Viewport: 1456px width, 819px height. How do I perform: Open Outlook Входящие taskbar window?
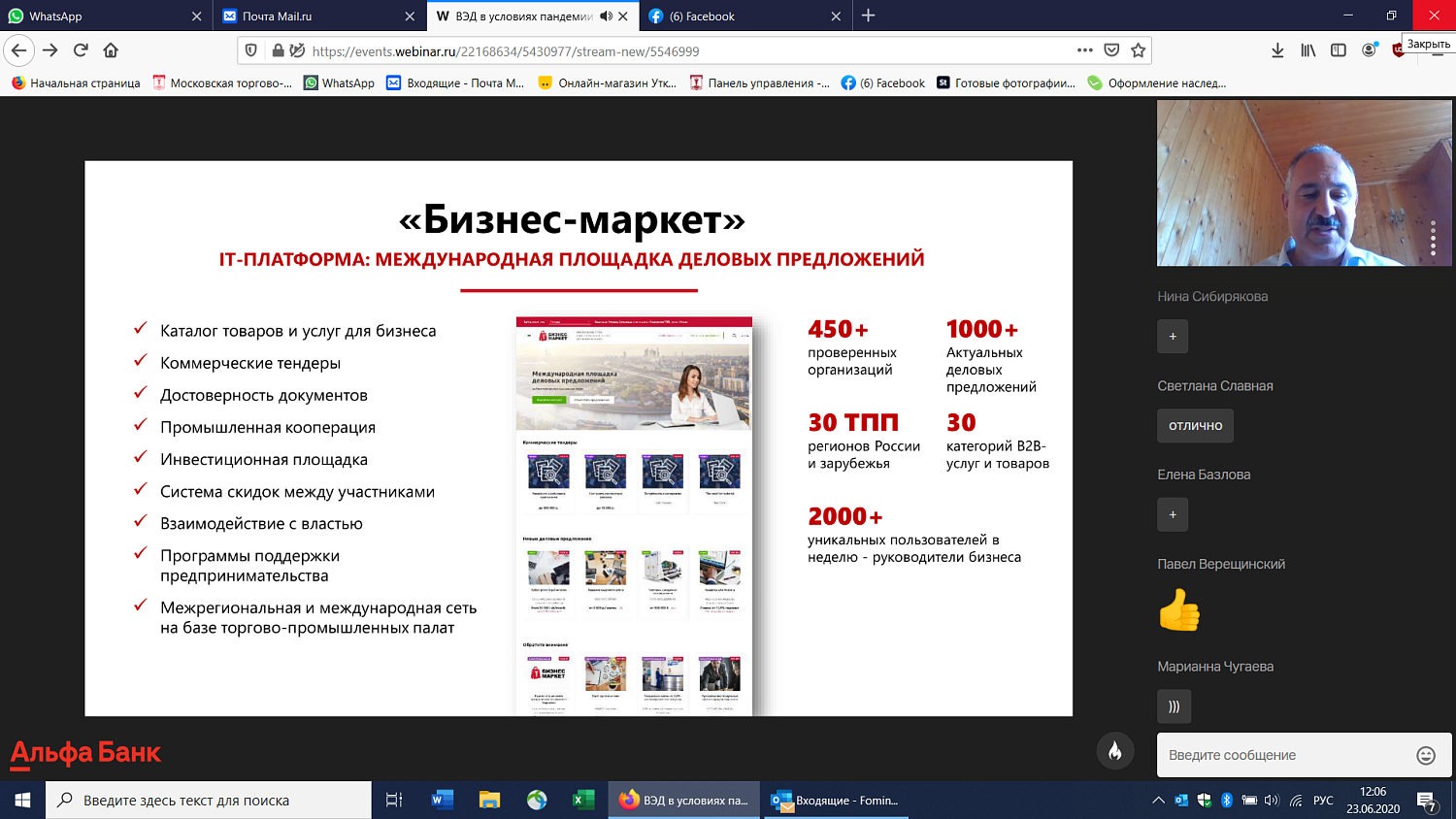[x=835, y=800]
